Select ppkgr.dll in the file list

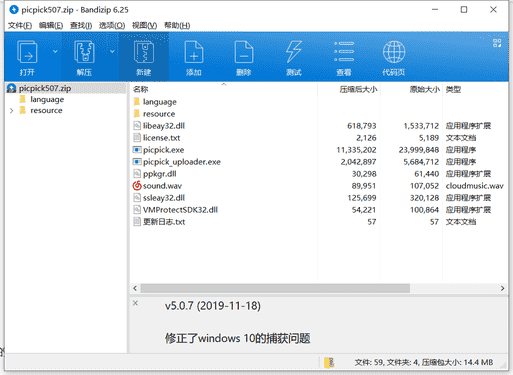[x=159, y=174]
